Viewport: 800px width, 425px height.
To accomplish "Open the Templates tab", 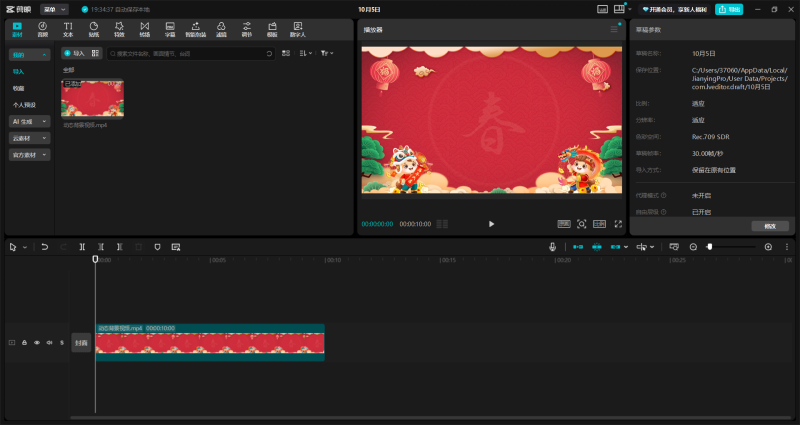I will coord(272,30).
